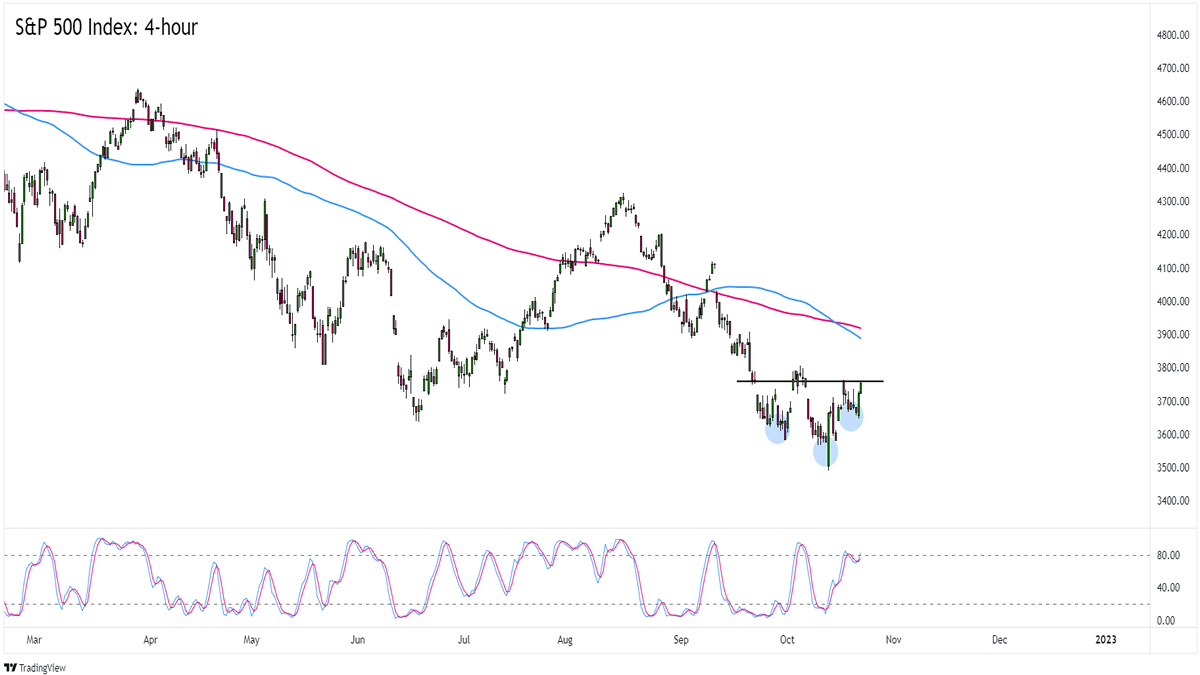Viewport: 1200px width, 675px height.
Task: Click the Jul date label
Action: [463, 639]
